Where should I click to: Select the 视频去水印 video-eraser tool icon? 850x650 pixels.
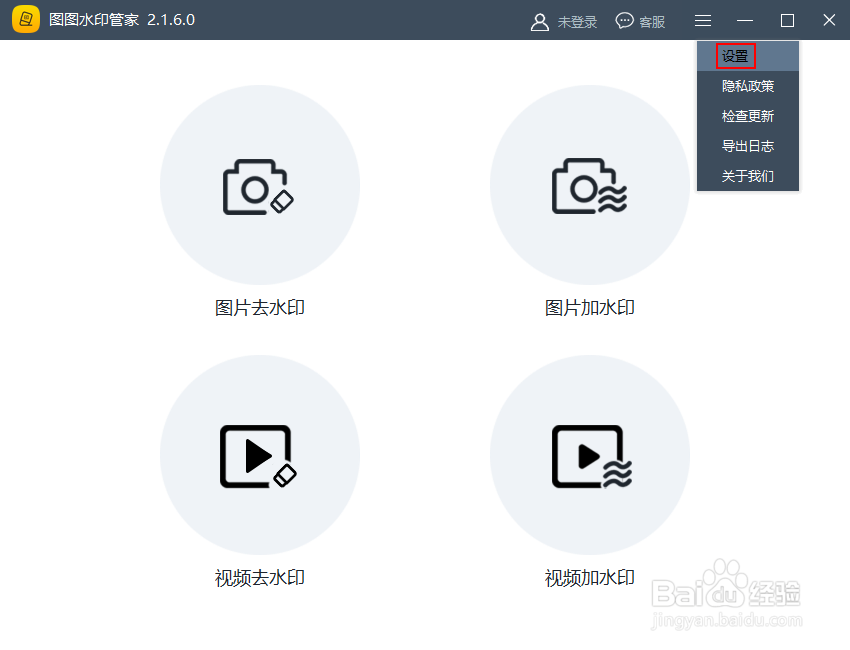[260, 455]
